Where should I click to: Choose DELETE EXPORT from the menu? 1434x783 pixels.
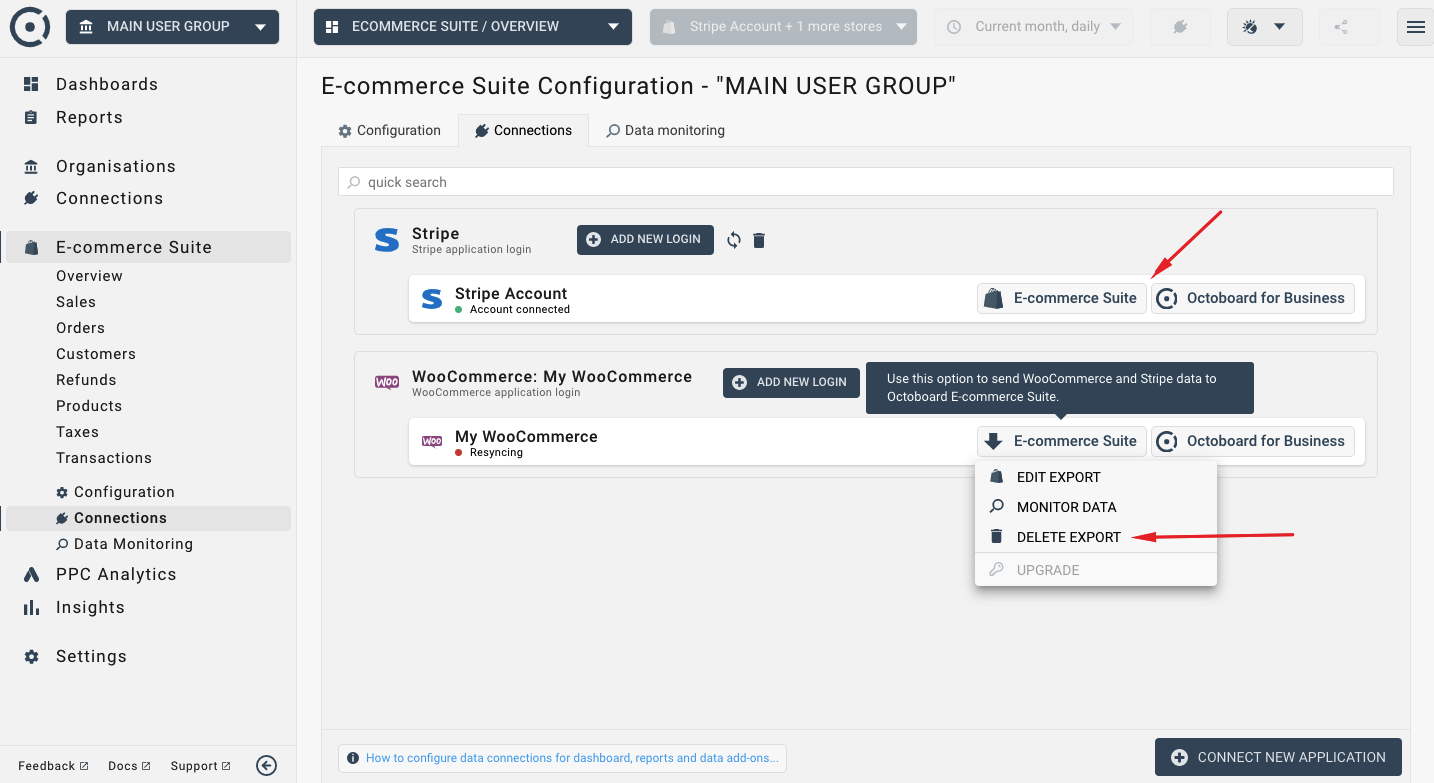click(x=1095, y=537)
